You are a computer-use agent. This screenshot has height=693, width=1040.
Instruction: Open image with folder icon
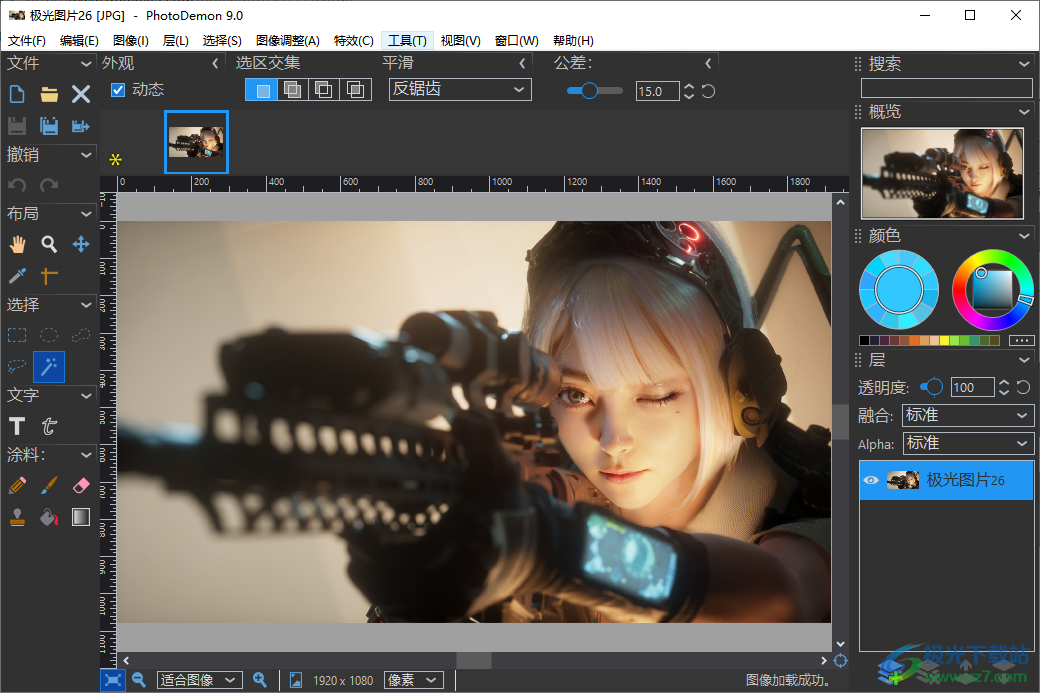pos(49,94)
